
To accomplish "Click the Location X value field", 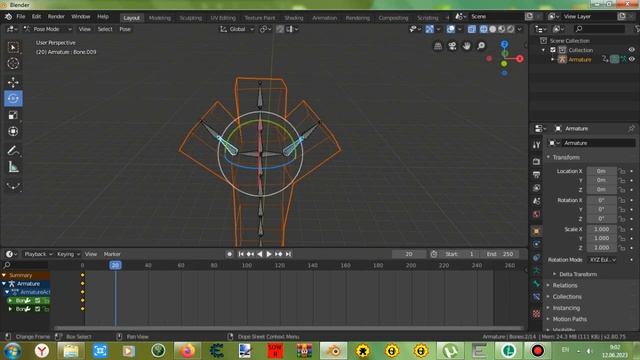I will [x=601, y=171].
